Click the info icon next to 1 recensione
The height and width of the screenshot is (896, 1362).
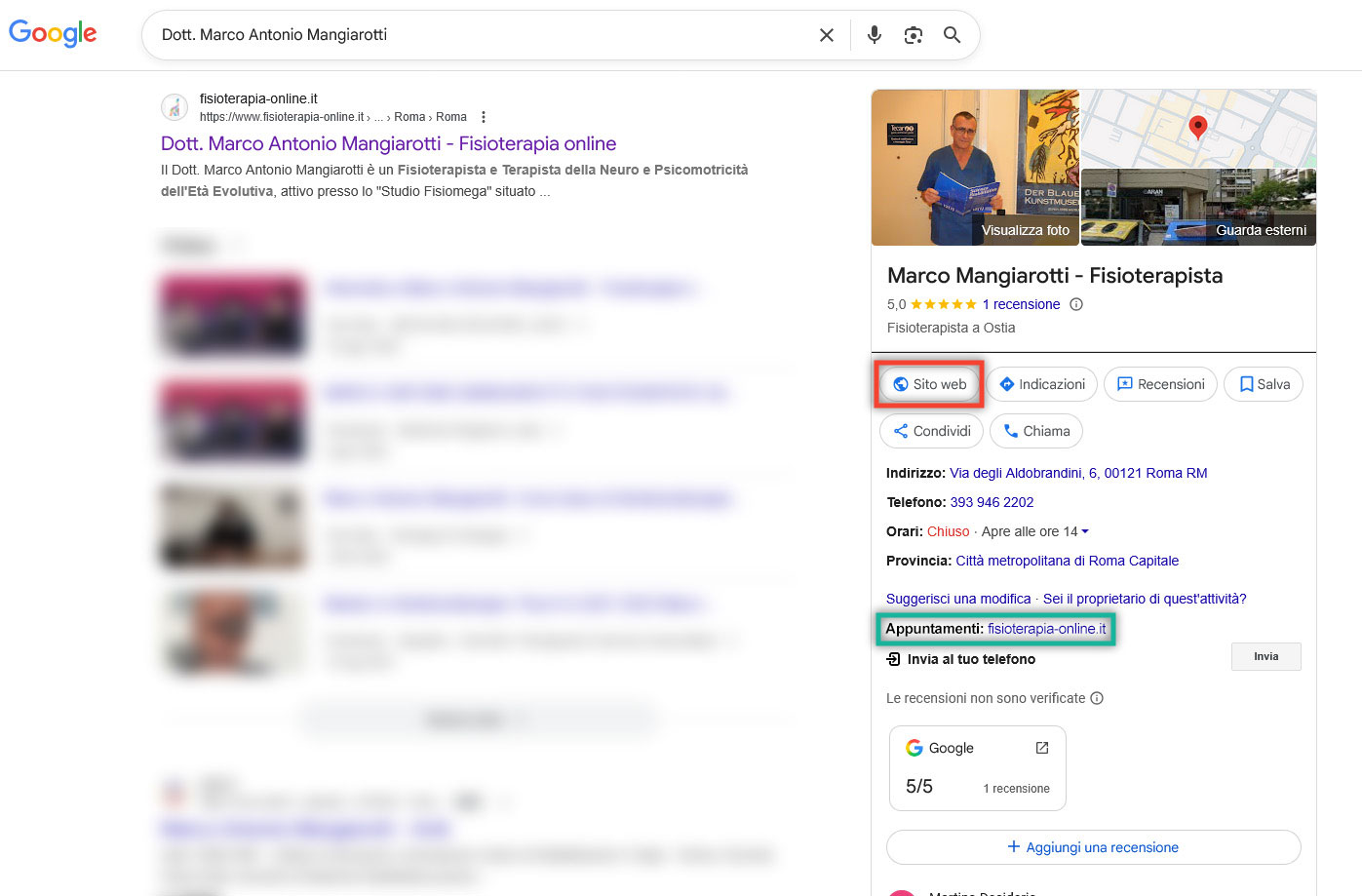[x=1076, y=304]
